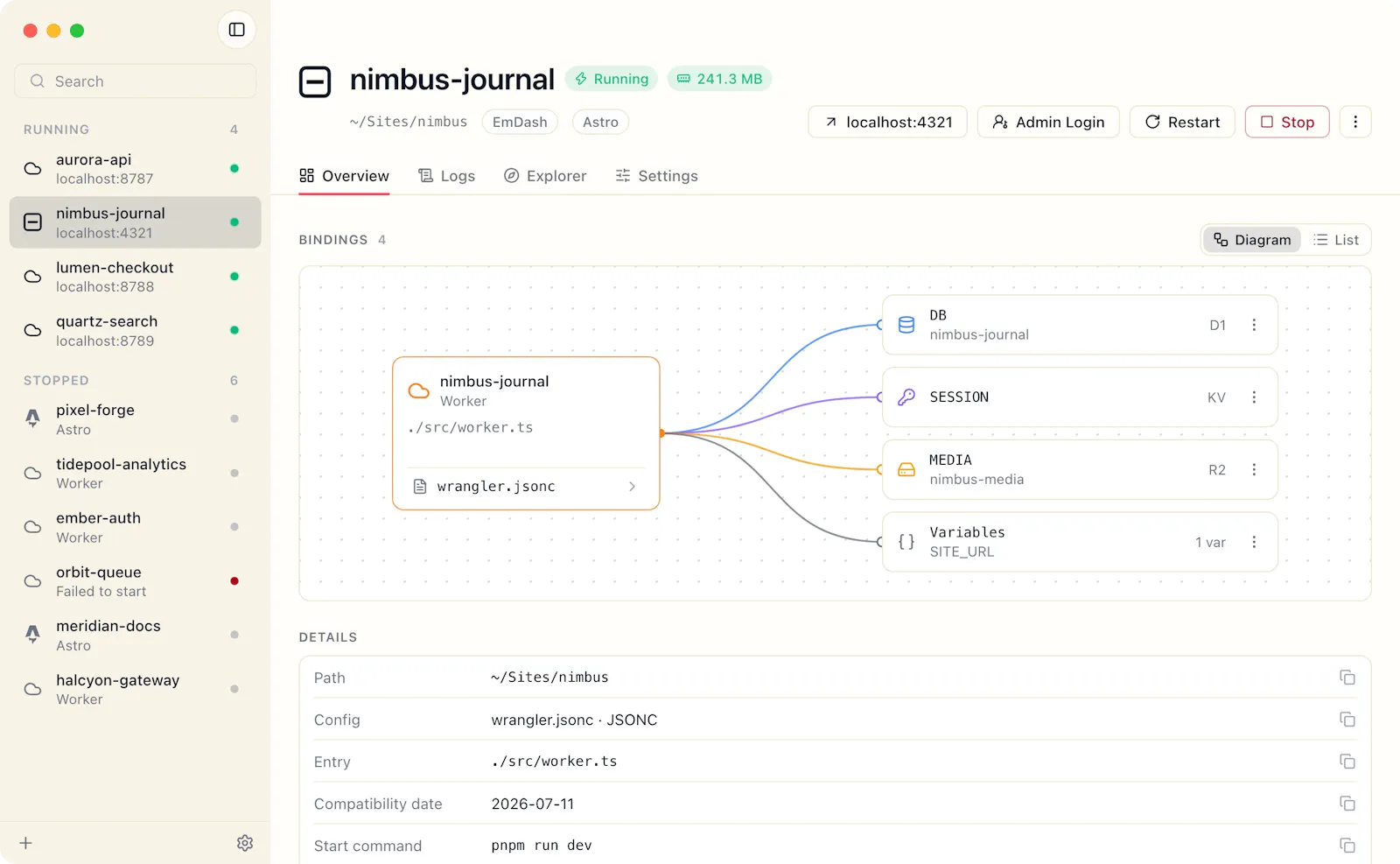
Task: Click the sidebar Search field
Action: (x=136, y=81)
